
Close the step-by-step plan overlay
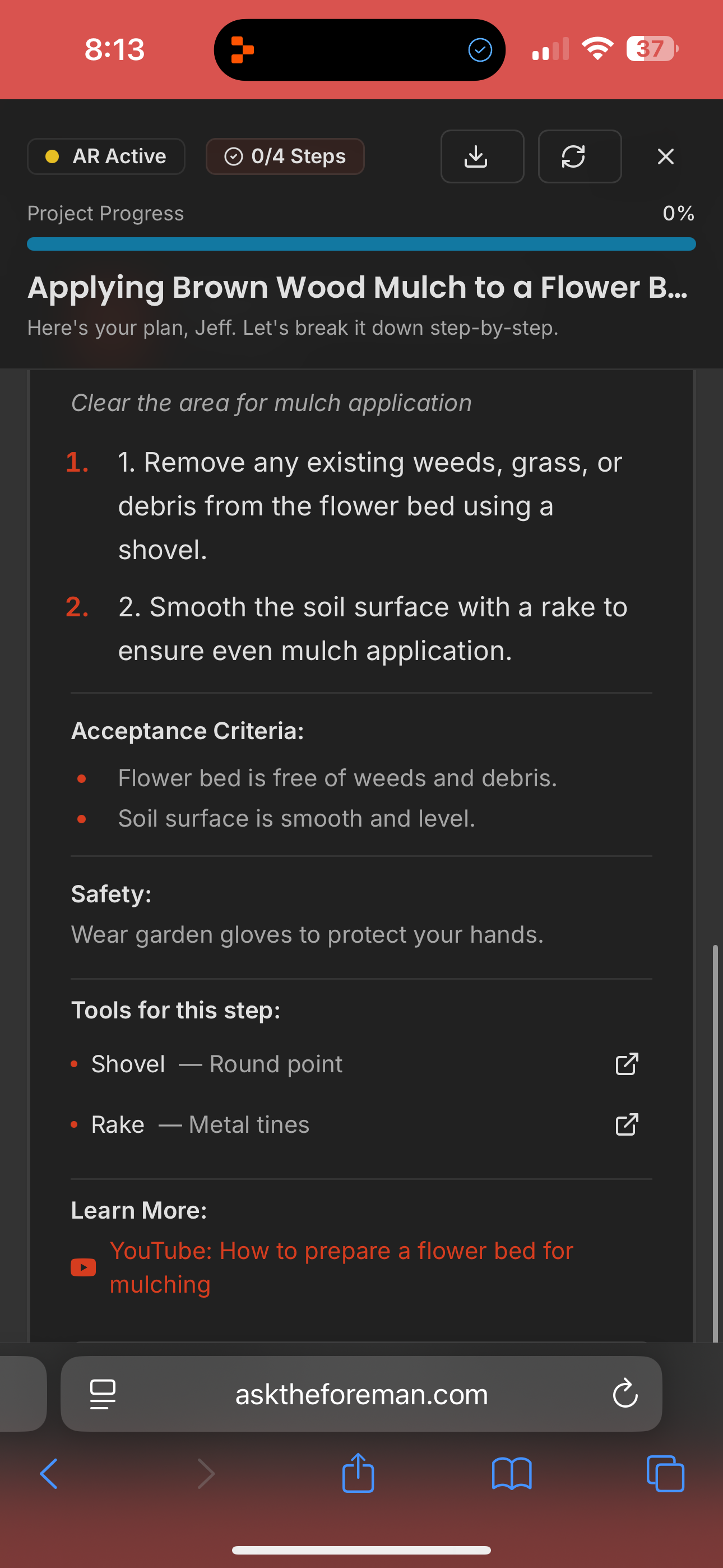click(665, 156)
